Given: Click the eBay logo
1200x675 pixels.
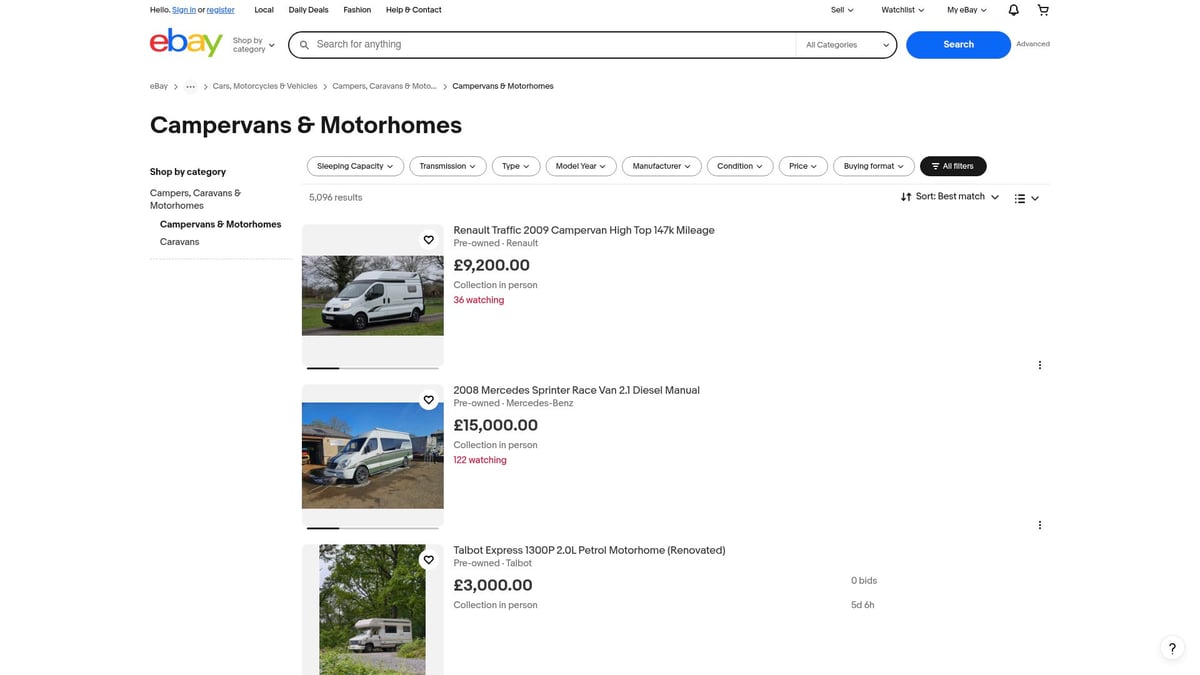Looking at the screenshot, I should pyautogui.click(x=186, y=43).
